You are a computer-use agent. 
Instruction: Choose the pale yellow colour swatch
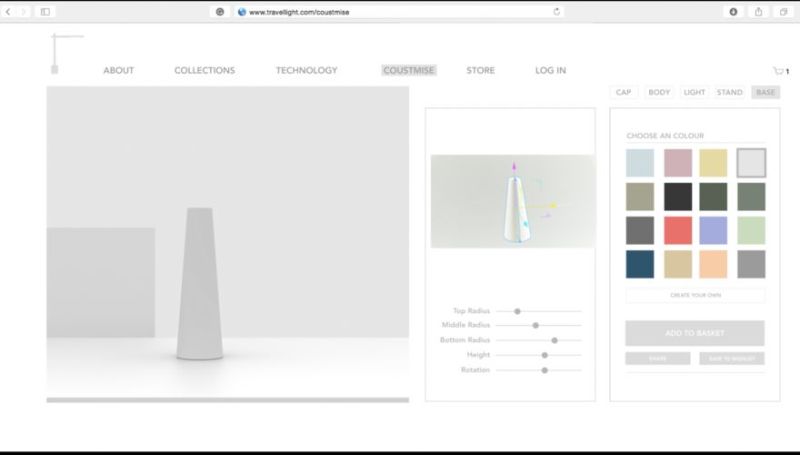click(713, 163)
